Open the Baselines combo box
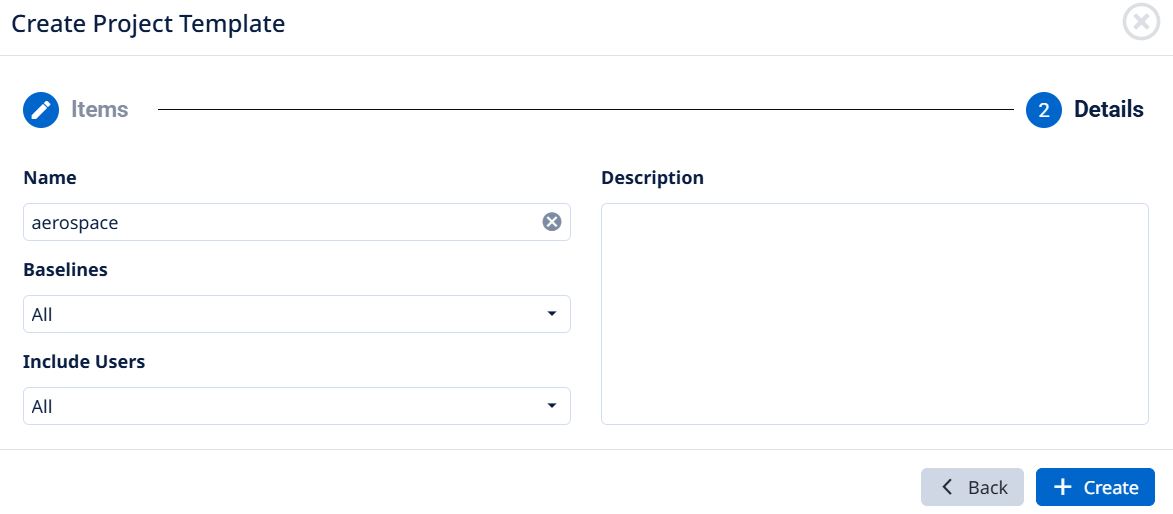The image size is (1173, 514). pos(297,314)
